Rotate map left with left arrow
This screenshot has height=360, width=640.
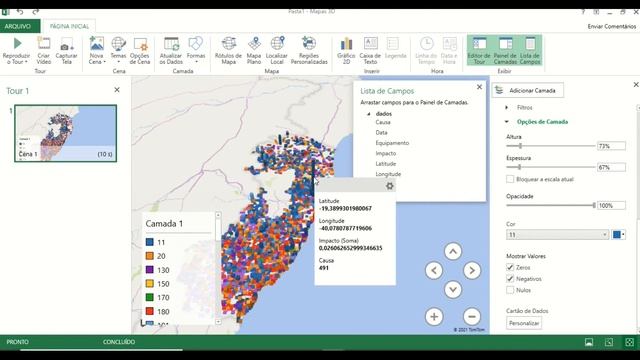click(x=434, y=270)
